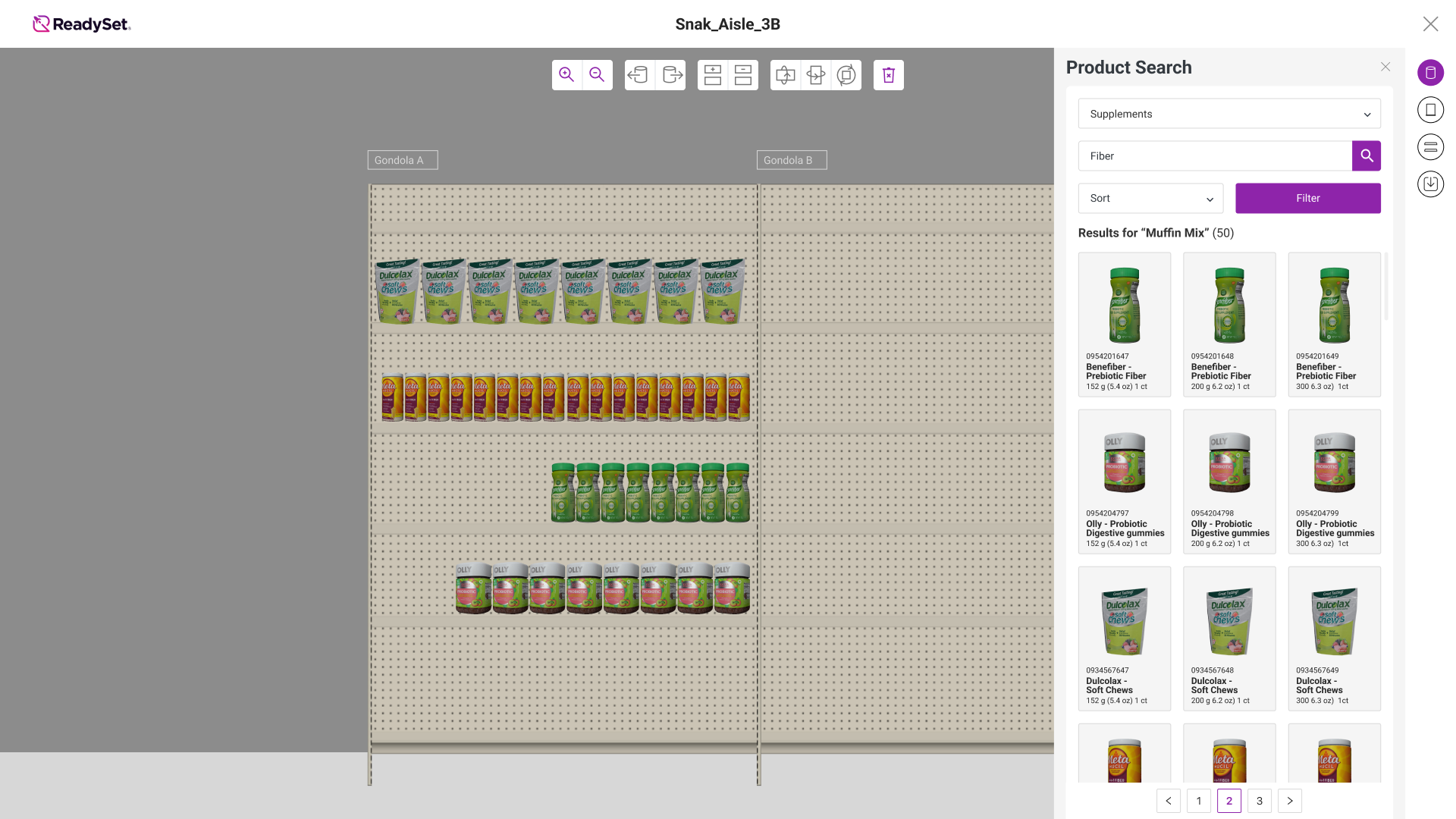This screenshot has width=1456, height=819.
Task: Select Dulcolax Soft Chews card 0934567648
Action: [x=1229, y=639]
